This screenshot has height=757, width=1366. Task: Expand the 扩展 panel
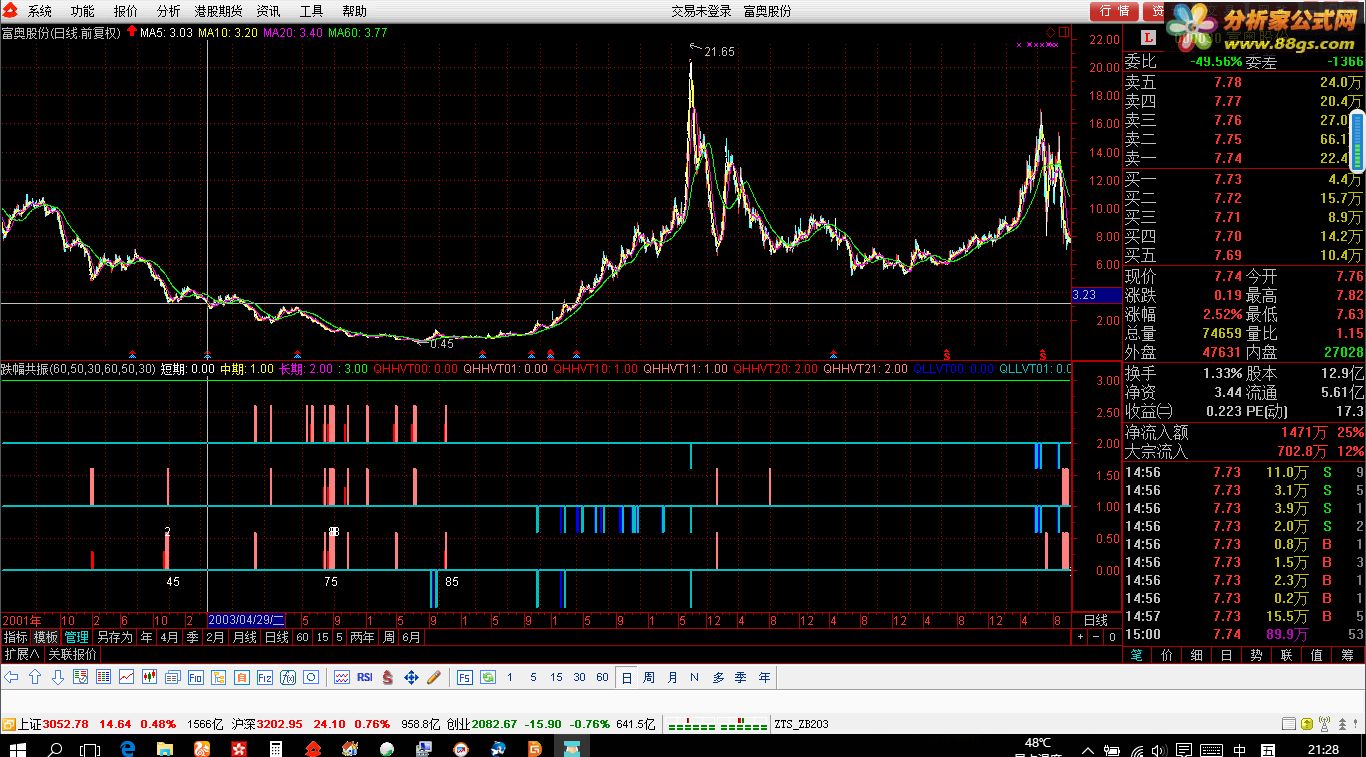click(x=21, y=654)
